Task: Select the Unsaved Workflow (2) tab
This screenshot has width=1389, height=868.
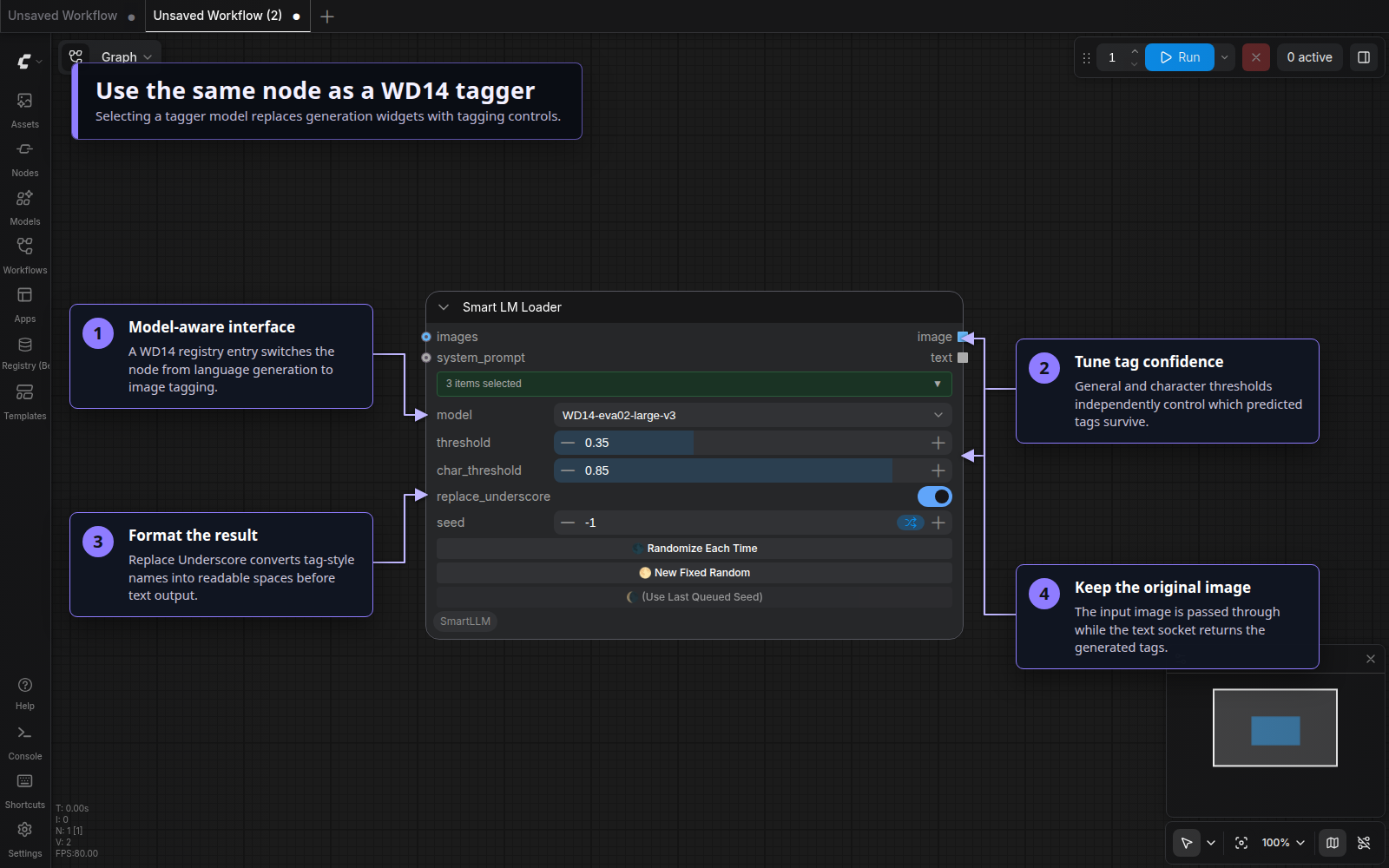Action: point(227,16)
